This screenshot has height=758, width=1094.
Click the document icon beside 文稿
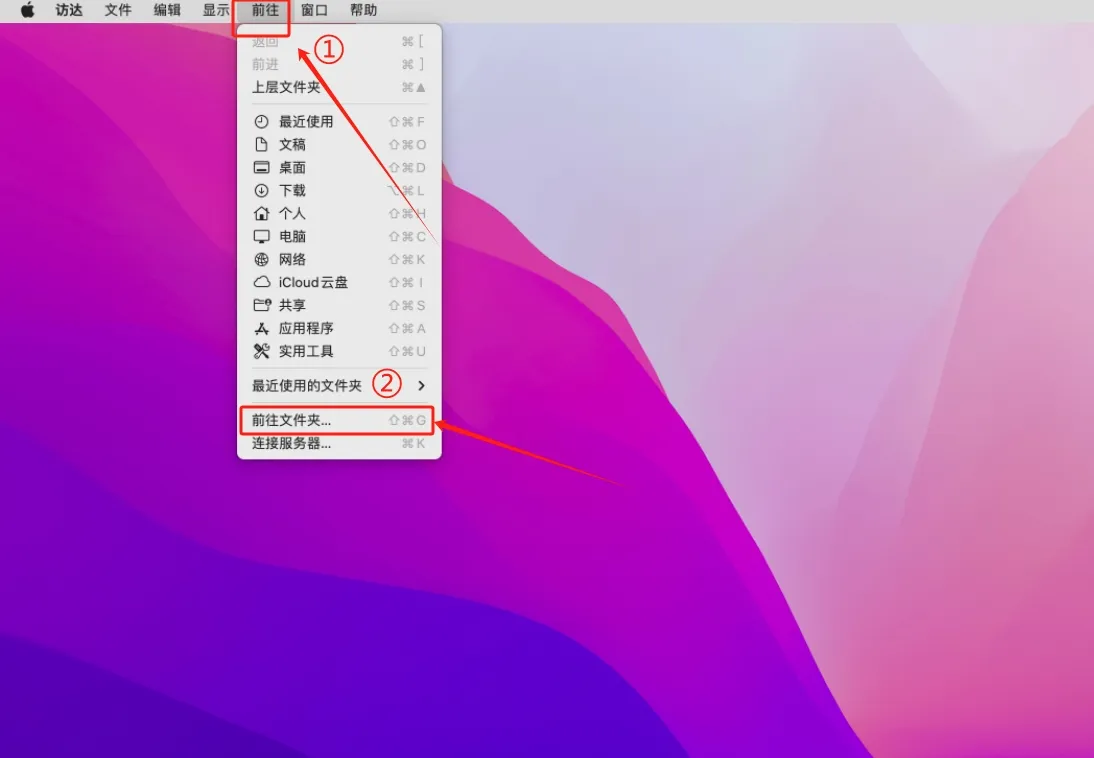262,145
